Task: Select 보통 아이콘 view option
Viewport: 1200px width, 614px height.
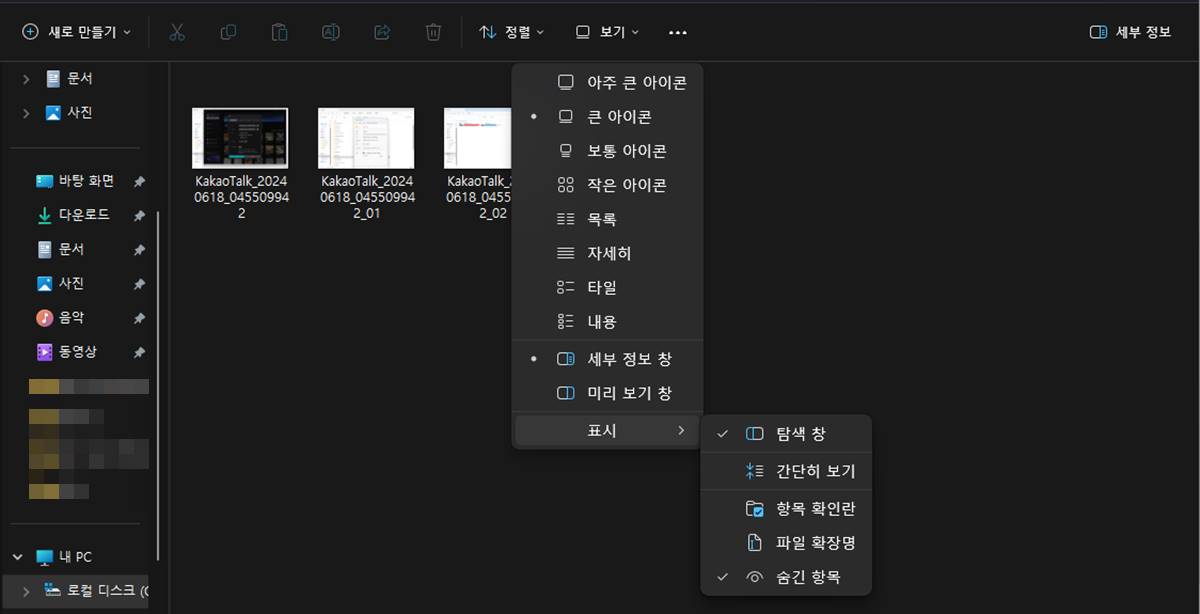Action: pyautogui.click(x=607, y=151)
